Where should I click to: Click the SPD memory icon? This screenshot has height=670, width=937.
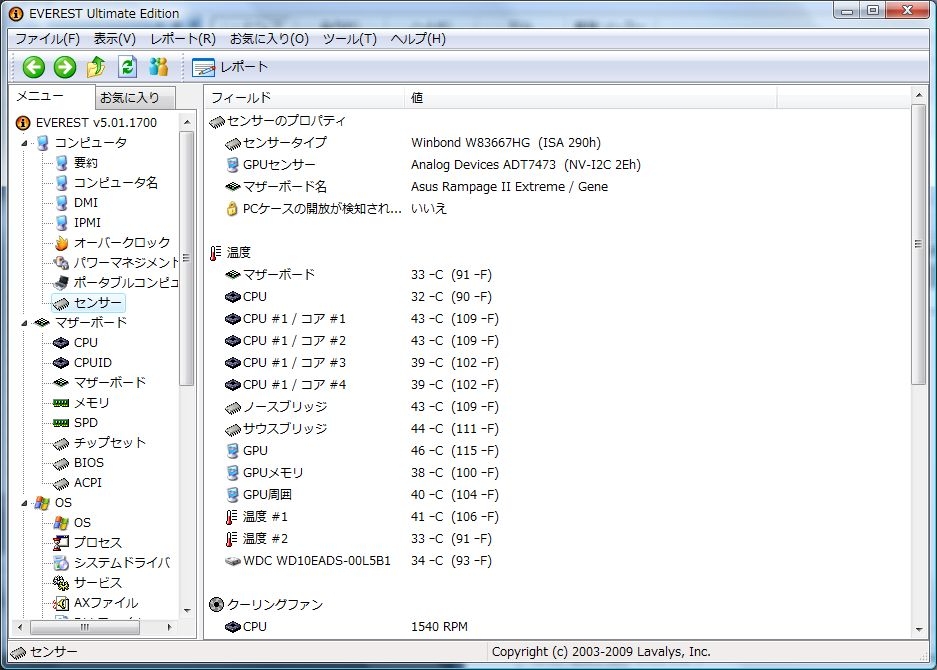pyautogui.click(x=61, y=423)
